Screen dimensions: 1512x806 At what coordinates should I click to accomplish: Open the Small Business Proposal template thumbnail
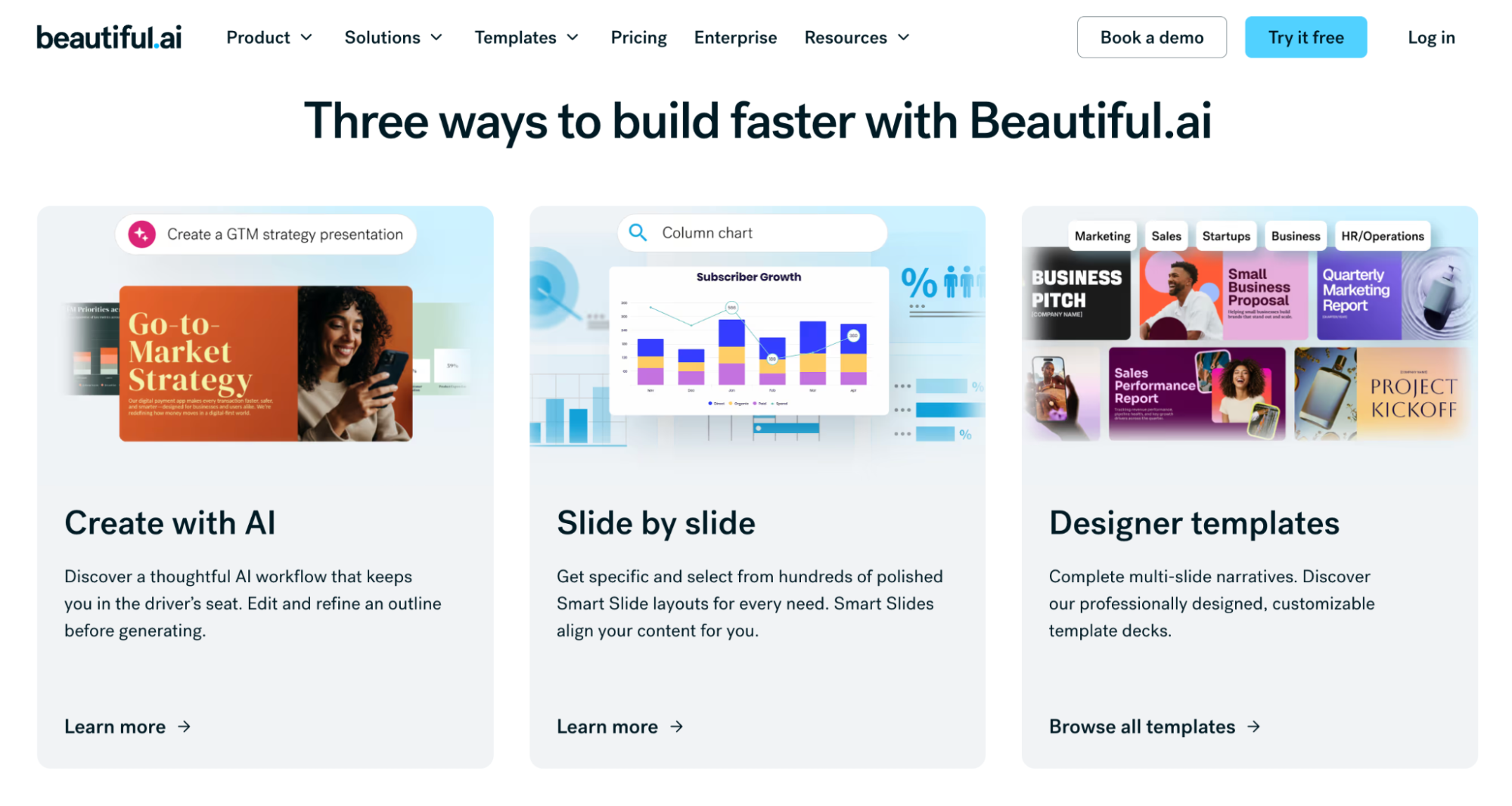[1224, 294]
